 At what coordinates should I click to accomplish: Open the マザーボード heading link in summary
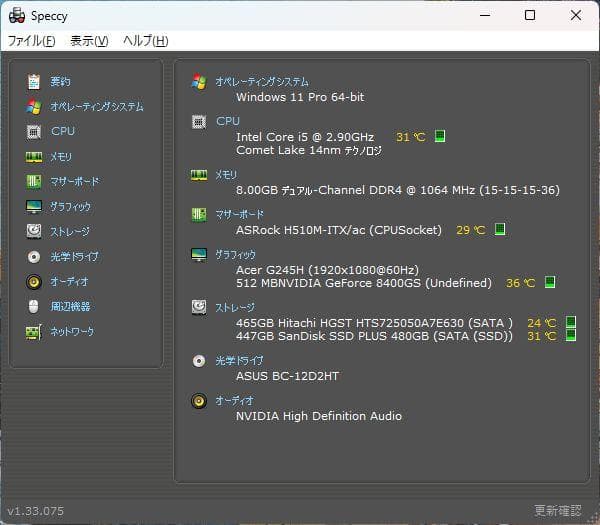click(240, 215)
